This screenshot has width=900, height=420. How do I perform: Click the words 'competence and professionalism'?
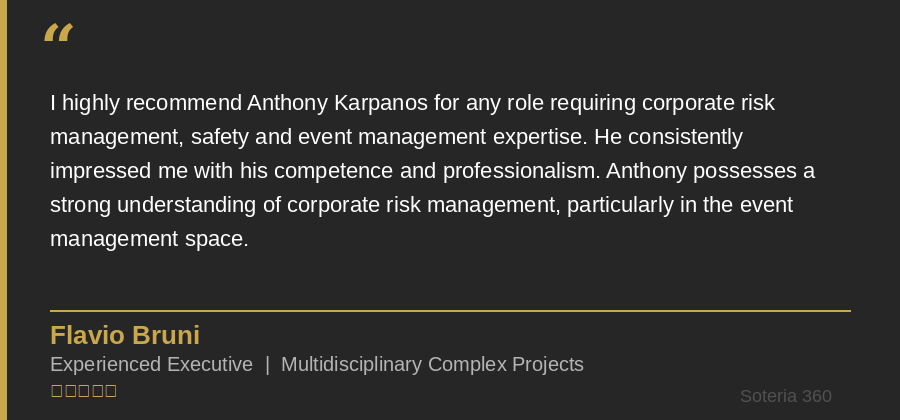(436, 171)
